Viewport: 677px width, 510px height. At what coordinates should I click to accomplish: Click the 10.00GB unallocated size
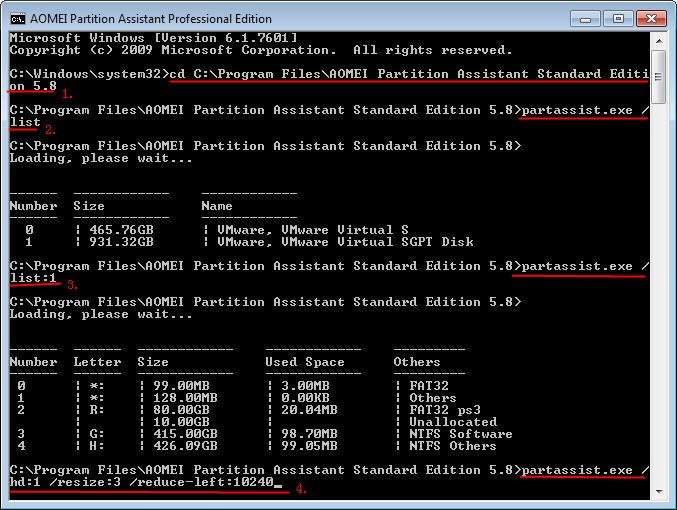(x=181, y=422)
